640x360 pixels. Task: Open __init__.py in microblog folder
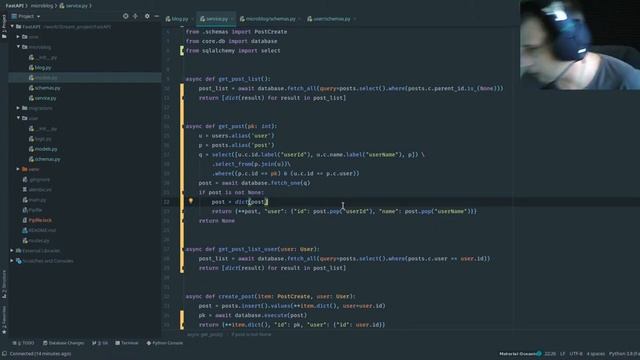coord(43,58)
